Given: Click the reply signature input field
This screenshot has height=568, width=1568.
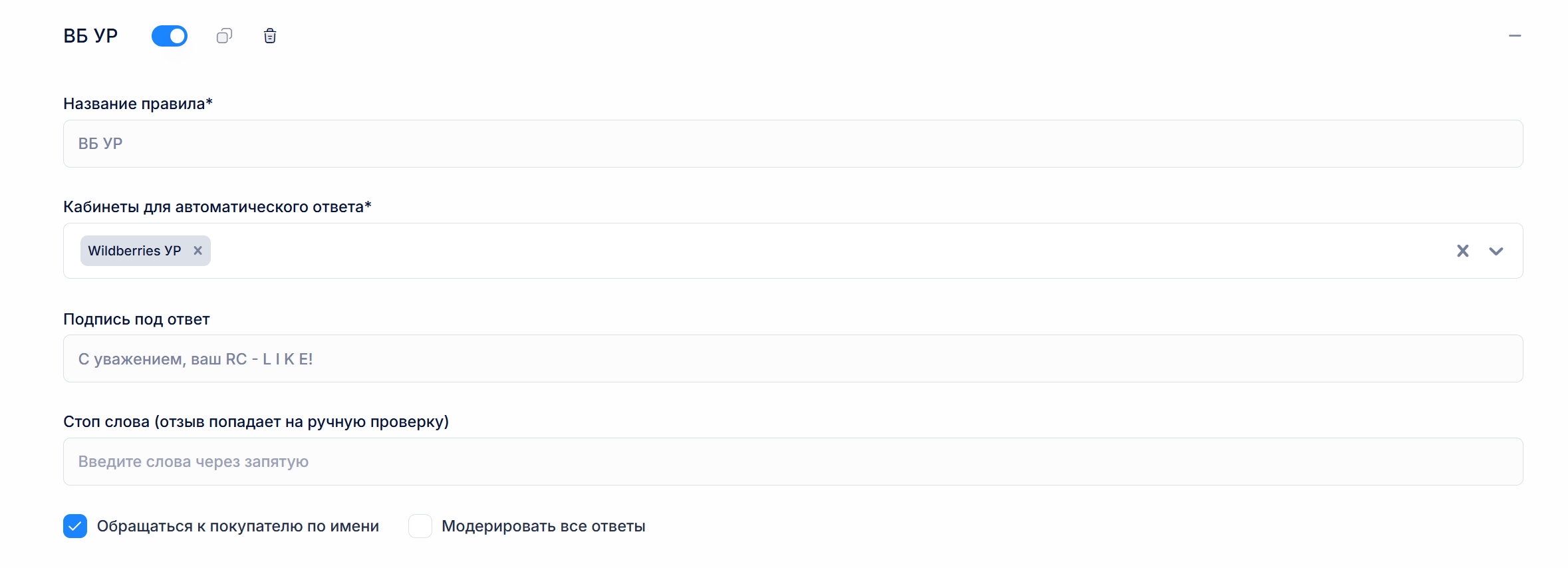Looking at the screenshot, I should [x=793, y=359].
